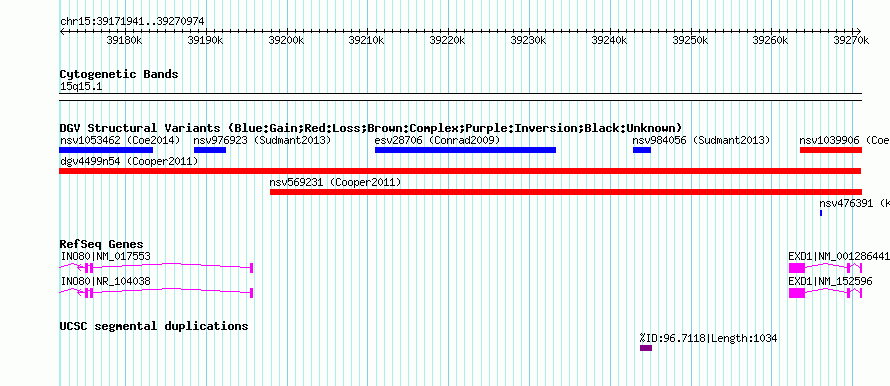Open the INO80|NR_104038 gene label
This screenshot has width=890, height=386.
[x=106, y=282]
